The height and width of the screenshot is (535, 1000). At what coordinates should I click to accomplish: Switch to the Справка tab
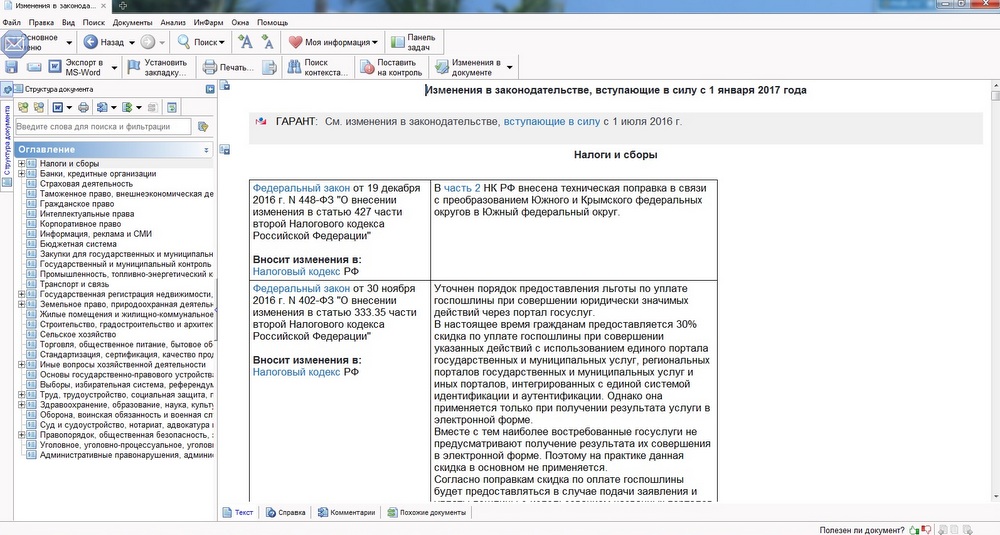[x=286, y=512]
